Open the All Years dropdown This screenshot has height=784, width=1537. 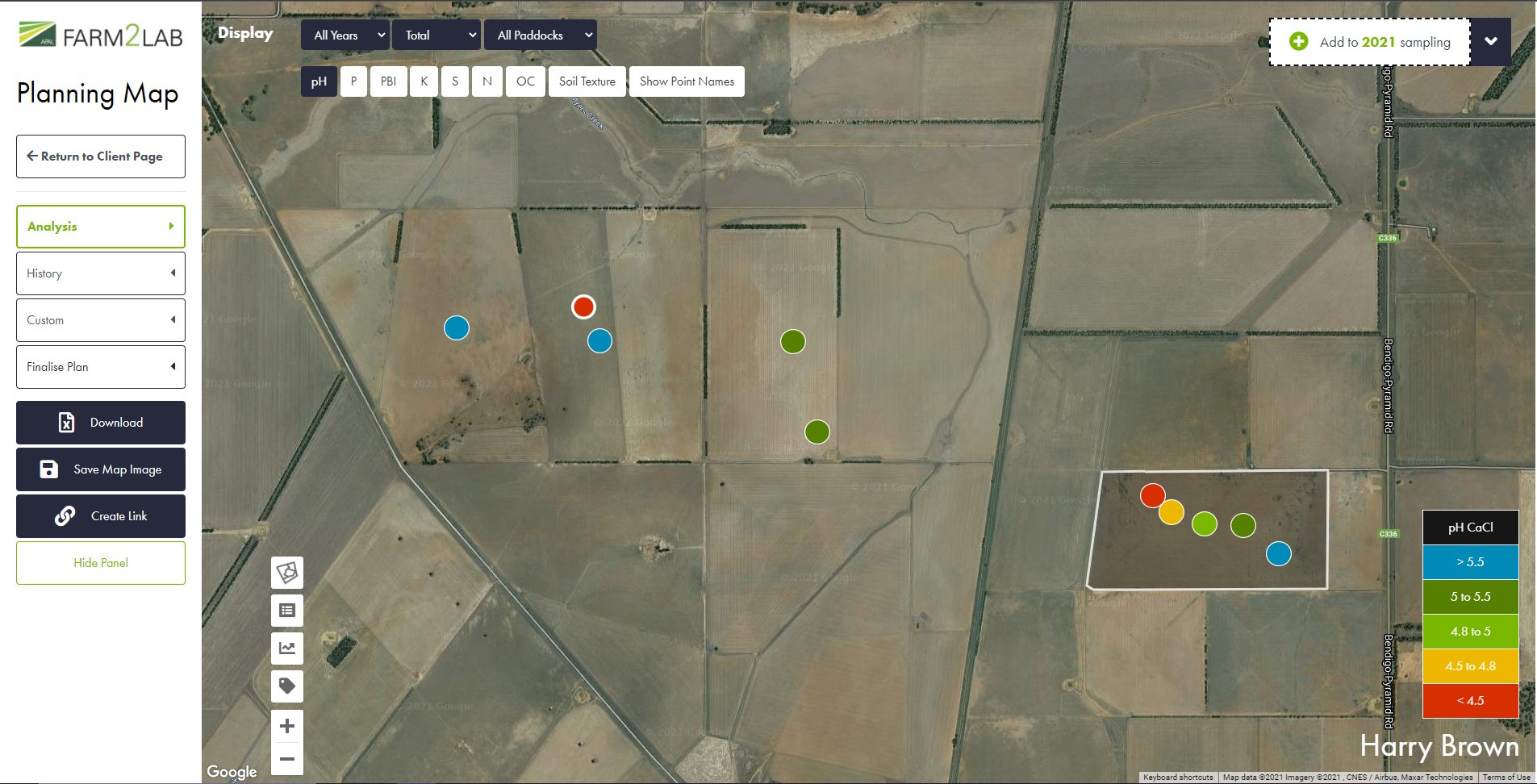(x=345, y=35)
